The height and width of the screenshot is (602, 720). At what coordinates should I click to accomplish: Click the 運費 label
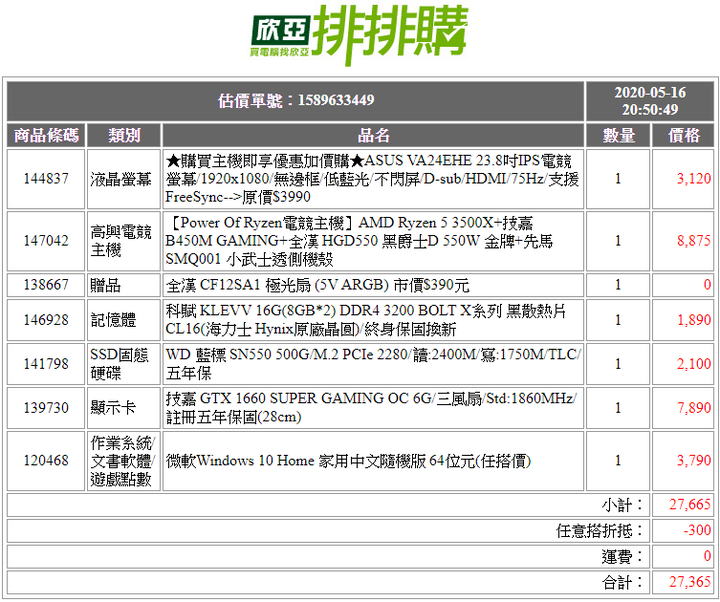[x=622, y=557]
